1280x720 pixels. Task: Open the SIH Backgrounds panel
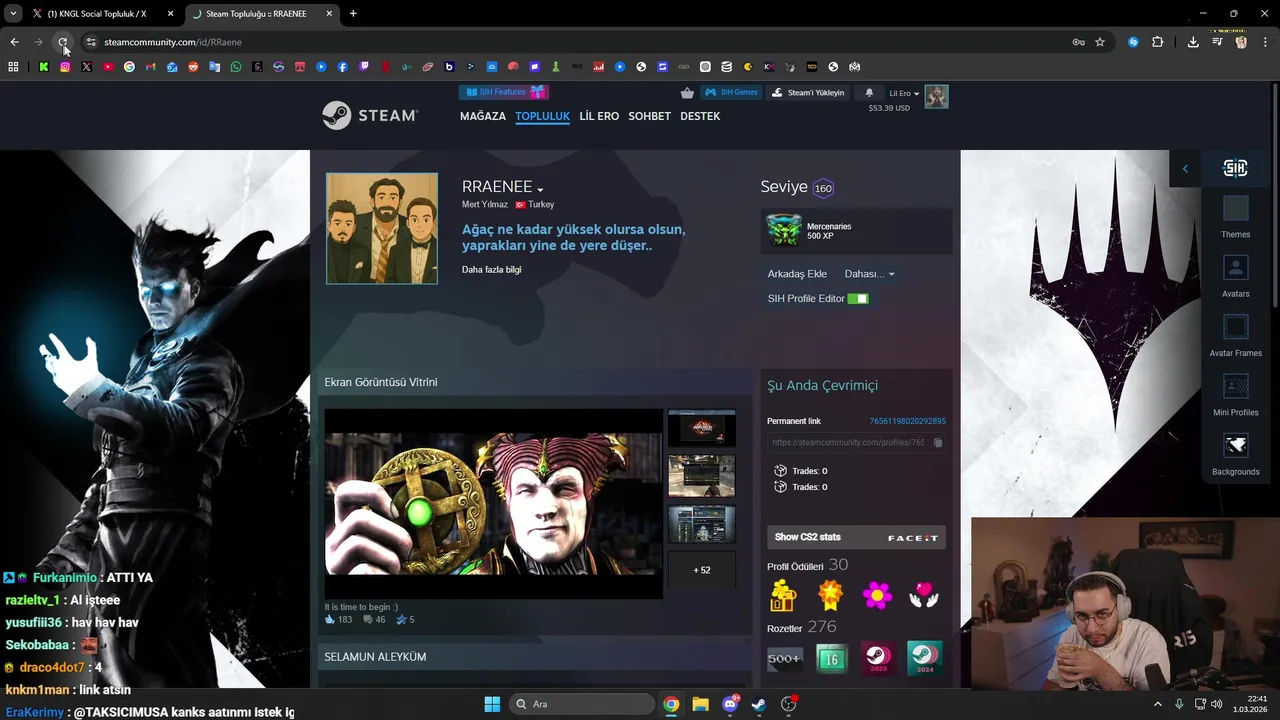pyautogui.click(x=1235, y=454)
